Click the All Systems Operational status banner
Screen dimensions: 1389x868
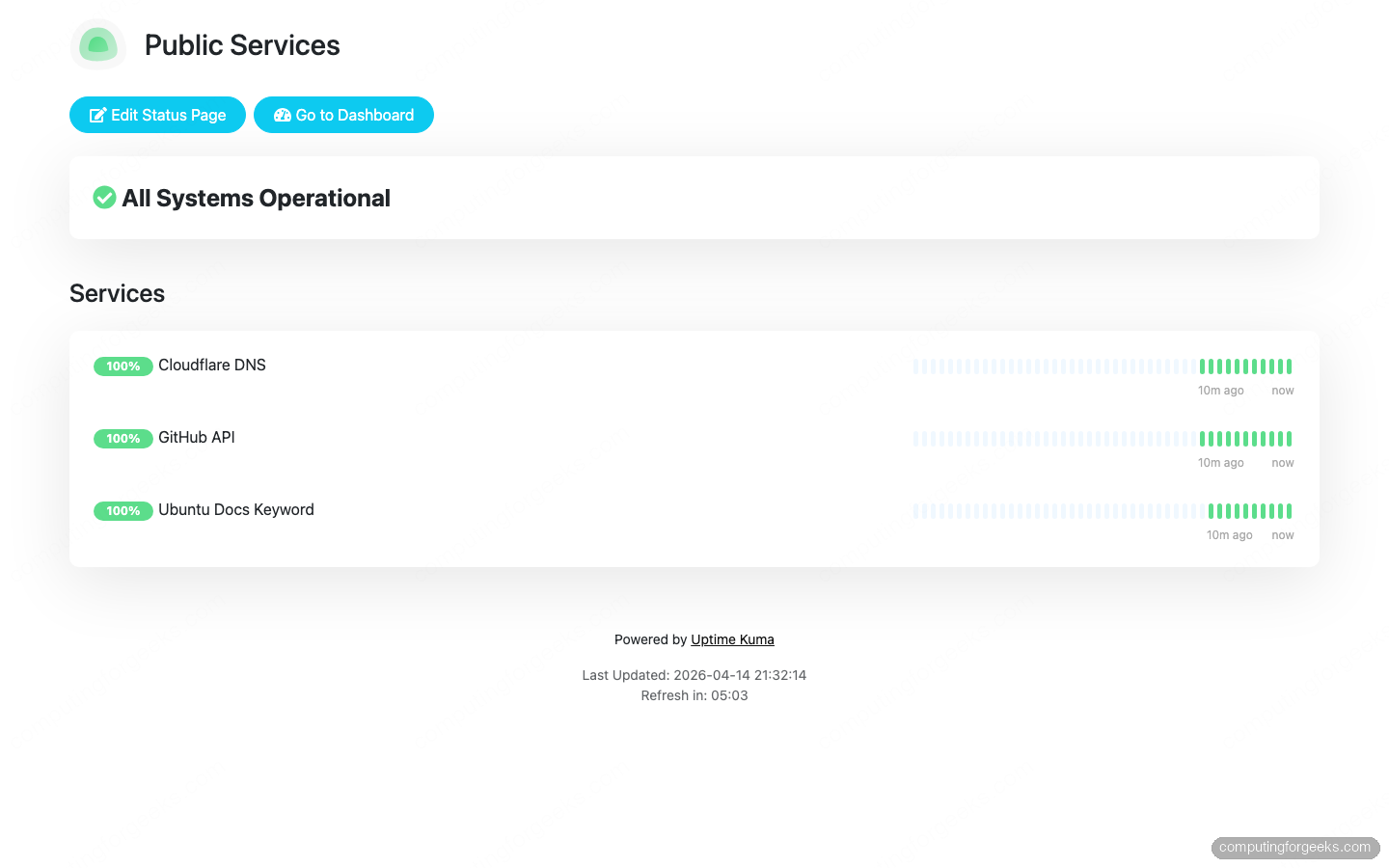click(x=694, y=198)
